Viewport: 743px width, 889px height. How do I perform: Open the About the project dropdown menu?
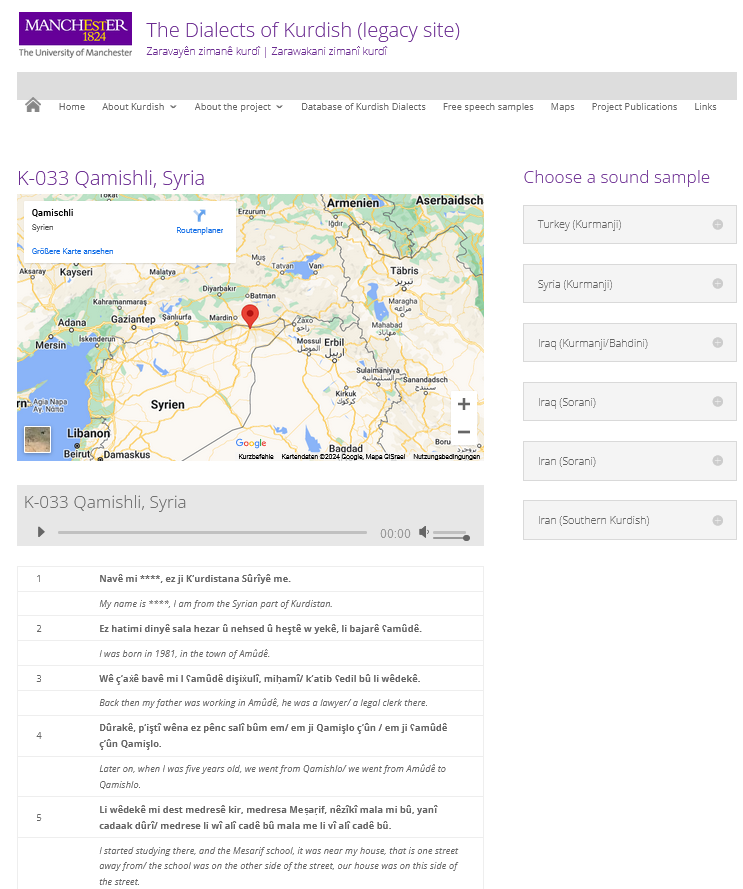tap(238, 107)
